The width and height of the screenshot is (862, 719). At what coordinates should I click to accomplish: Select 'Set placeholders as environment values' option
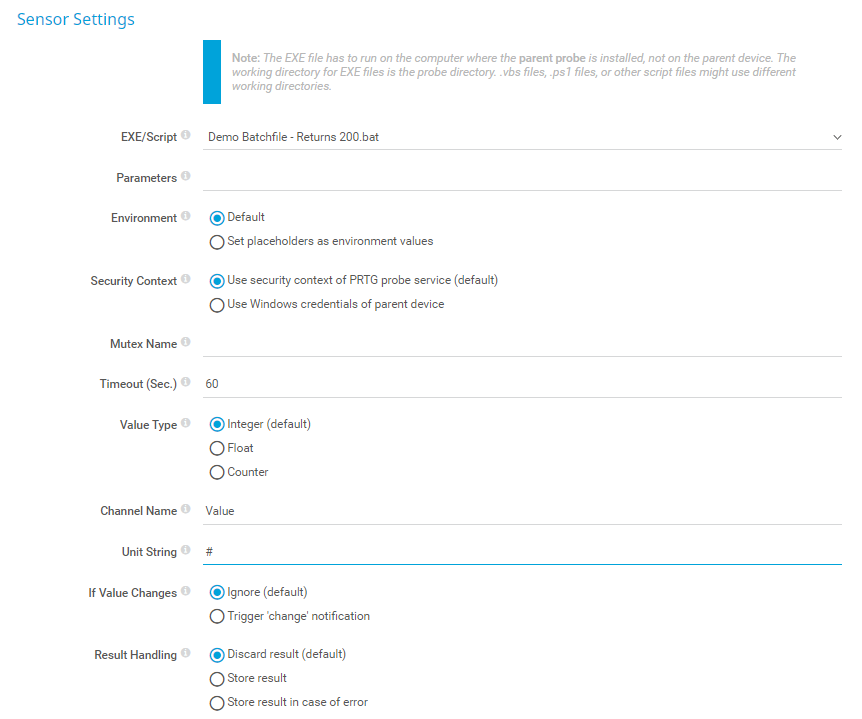[217, 242]
